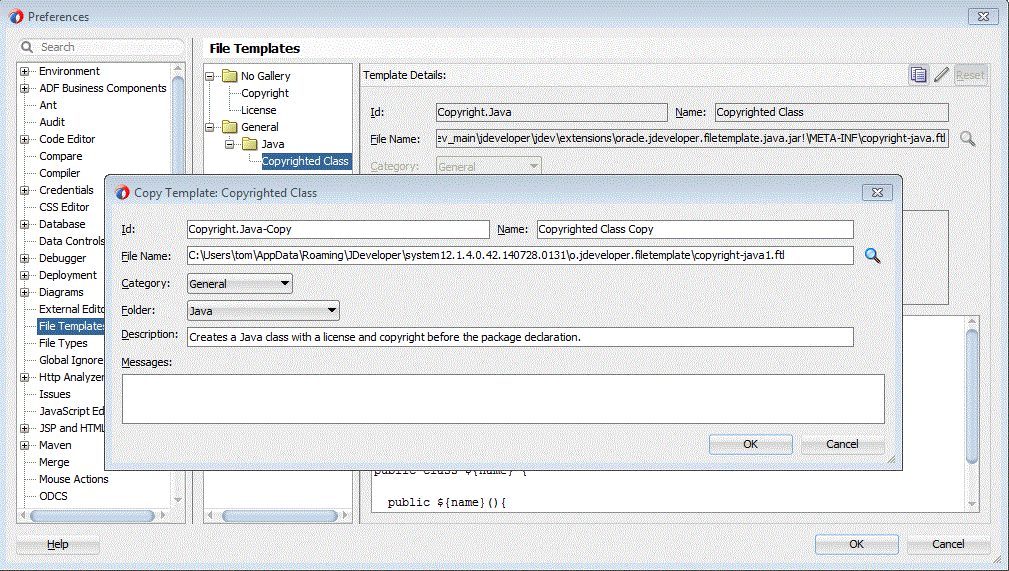Select Merge in the preferences list
Screen dimensions: 1009x571
click(54, 462)
